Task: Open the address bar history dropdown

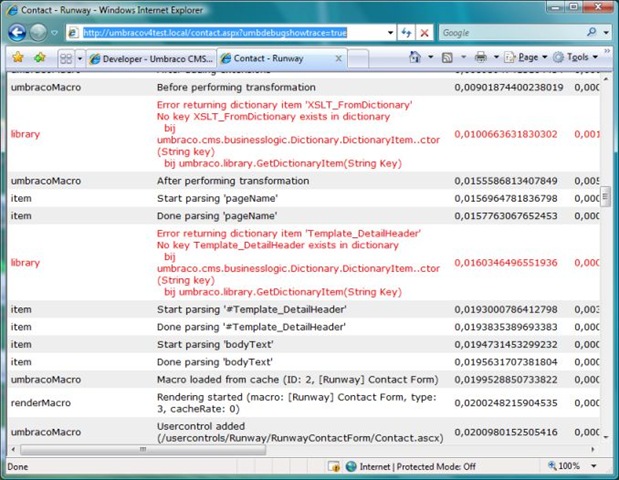Action: point(390,33)
